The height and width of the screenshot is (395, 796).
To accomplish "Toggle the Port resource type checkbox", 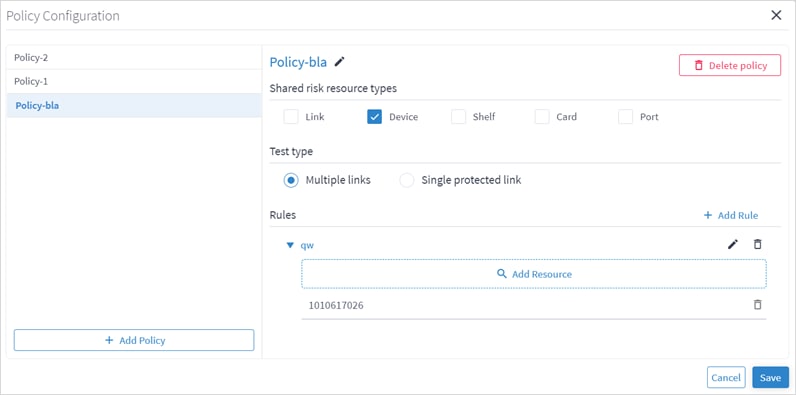I will pos(625,117).
